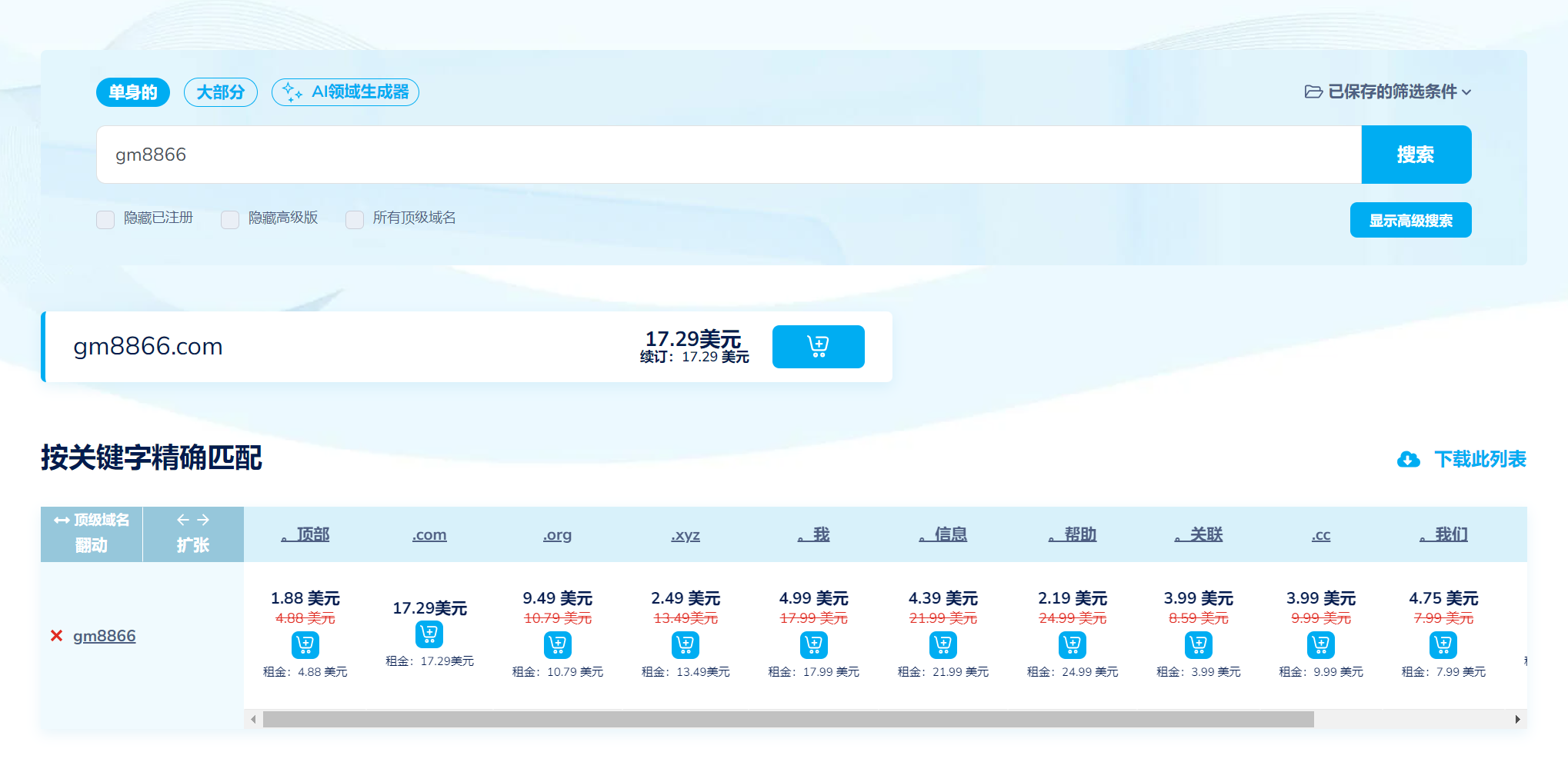Viewport: 1568px width, 762px height.
Task: Click the AI sparkle icon
Action: tap(292, 92)
